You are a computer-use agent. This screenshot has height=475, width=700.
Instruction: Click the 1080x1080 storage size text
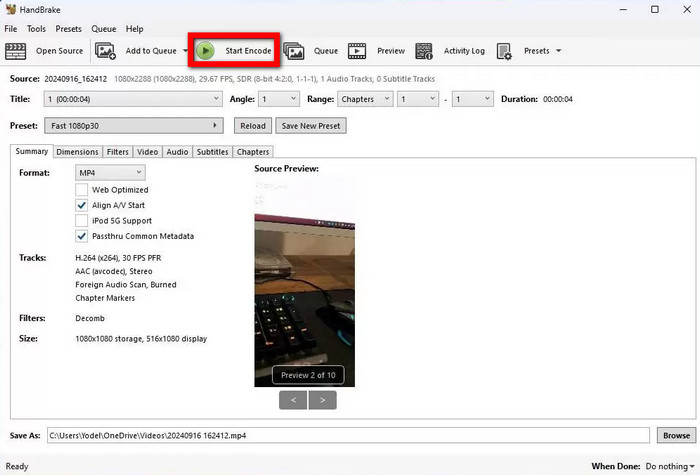coord(141,339)
